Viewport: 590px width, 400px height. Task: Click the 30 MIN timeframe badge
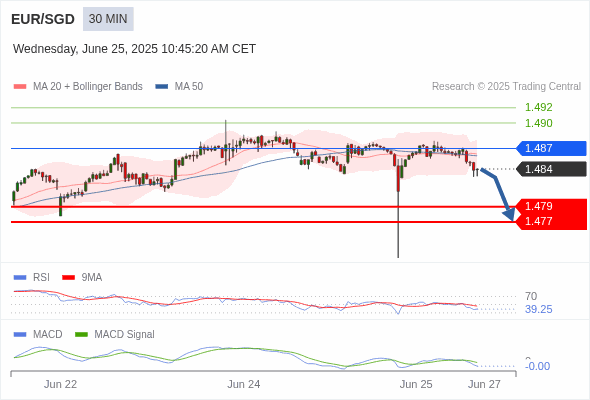point(108,19)
